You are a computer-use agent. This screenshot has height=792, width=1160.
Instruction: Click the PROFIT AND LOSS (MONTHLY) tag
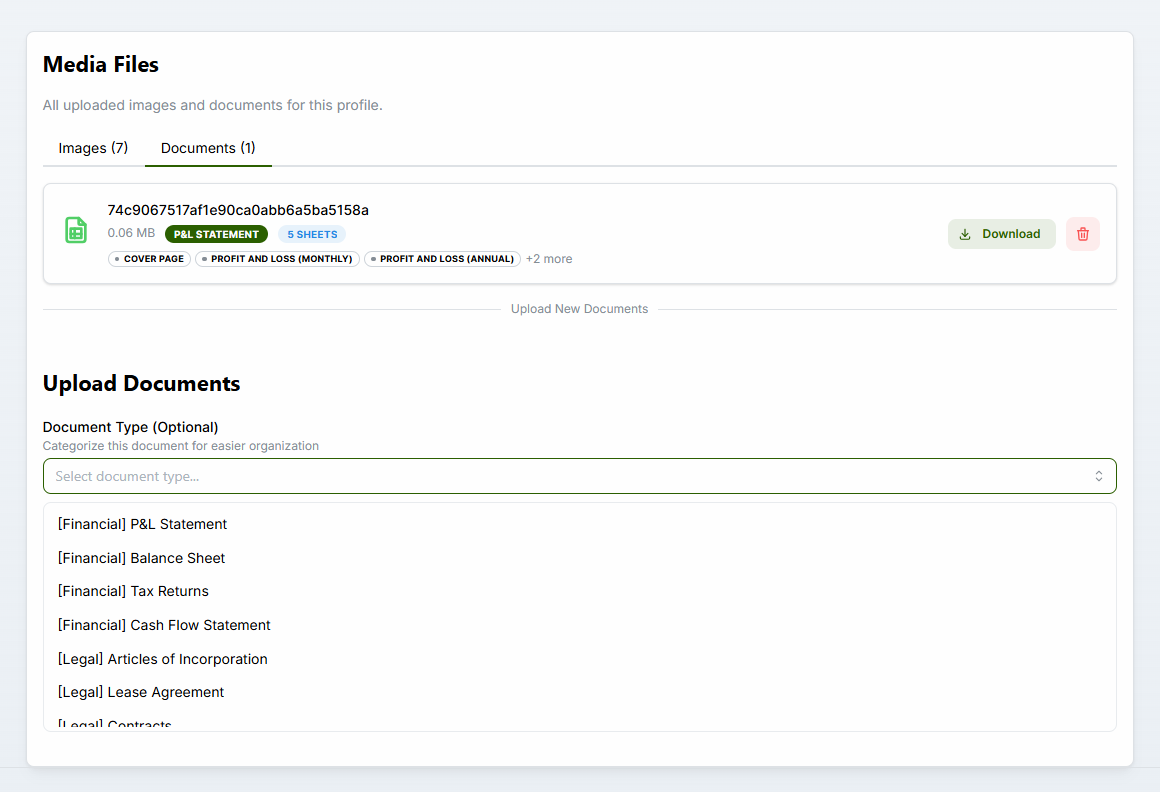(277, 258)
